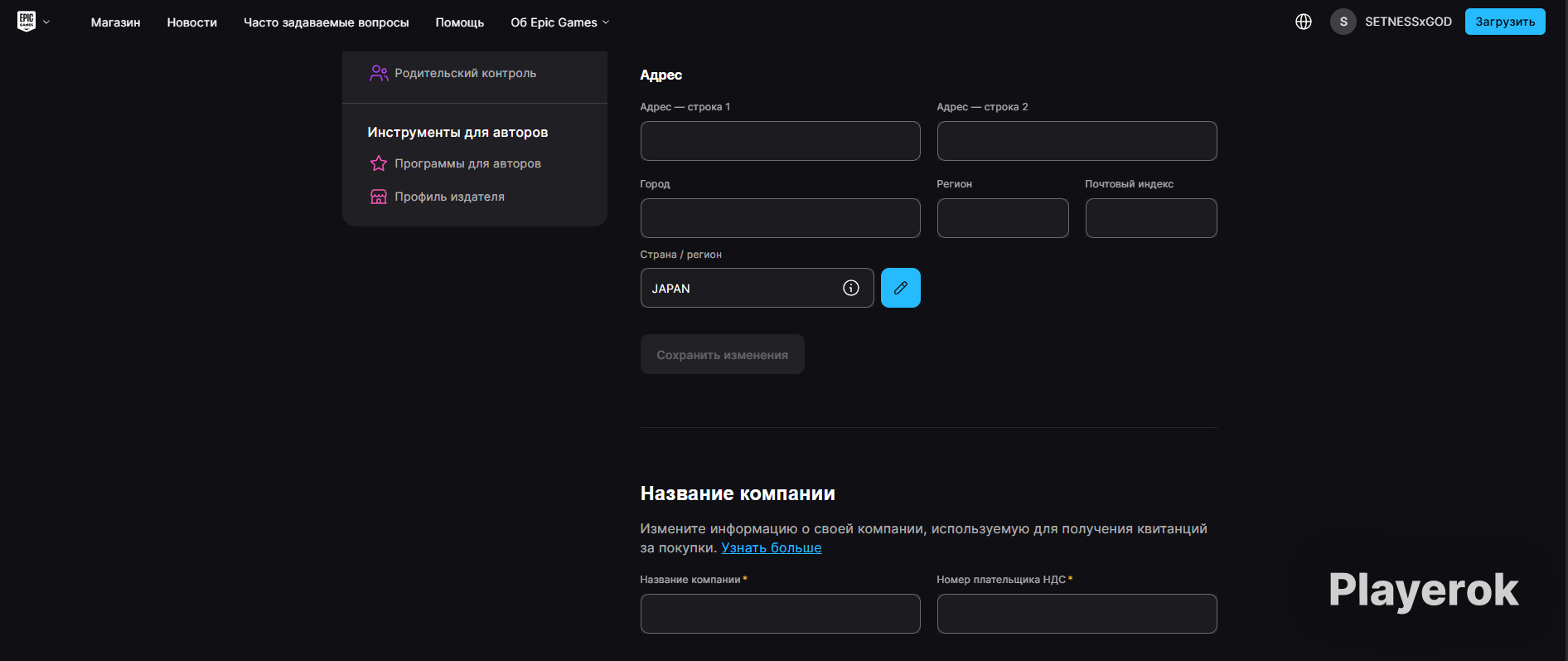This screenshot has width=1568, height=661.
Task: Expand the Об Epic Games dropdown
Action: tap(560, 22)
